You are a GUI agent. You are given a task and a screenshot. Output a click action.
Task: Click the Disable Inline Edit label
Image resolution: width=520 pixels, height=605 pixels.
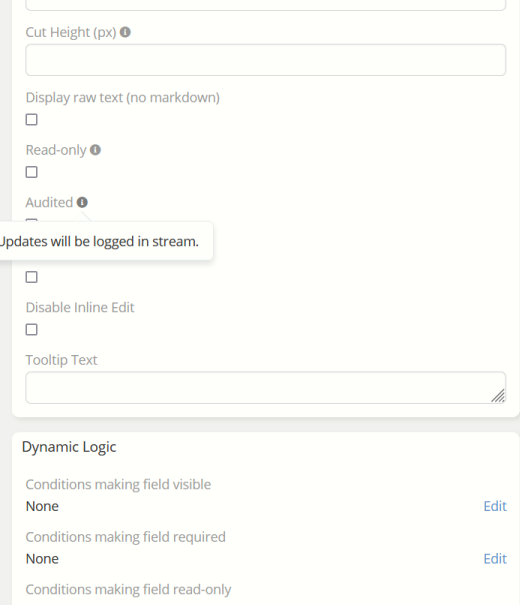pos(80,308)
